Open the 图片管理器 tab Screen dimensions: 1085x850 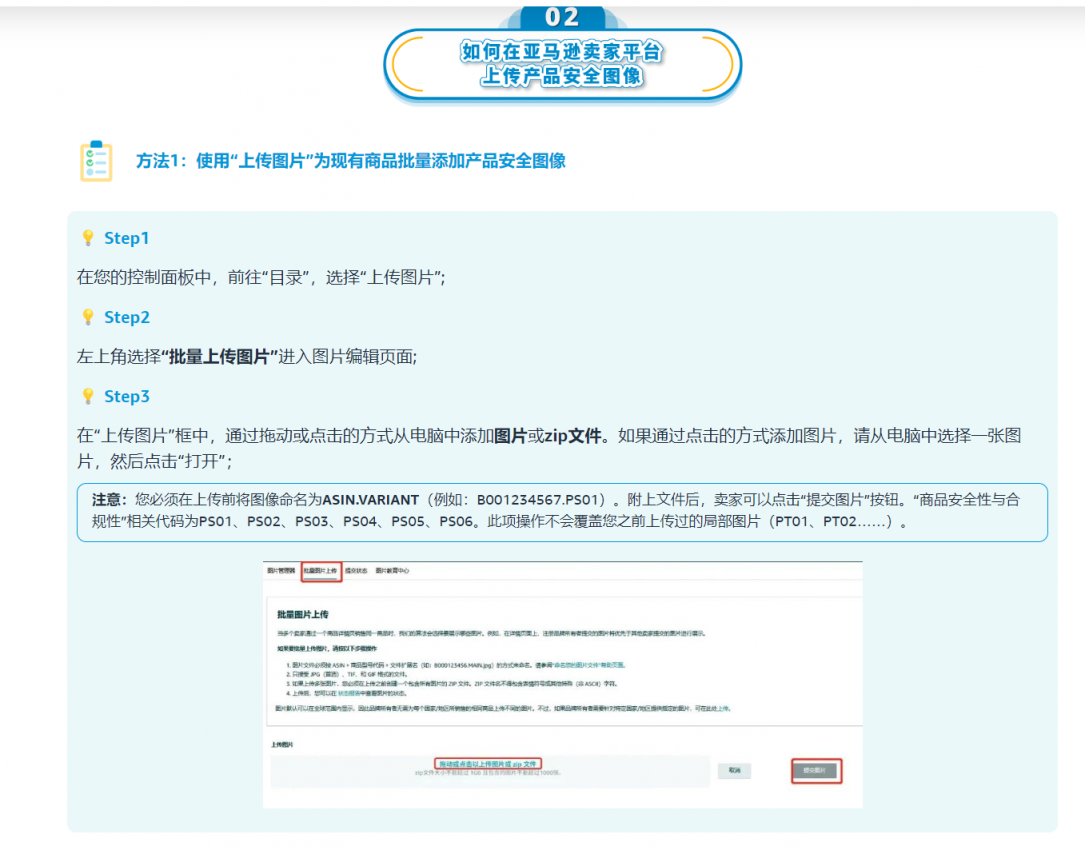(281, 571)
